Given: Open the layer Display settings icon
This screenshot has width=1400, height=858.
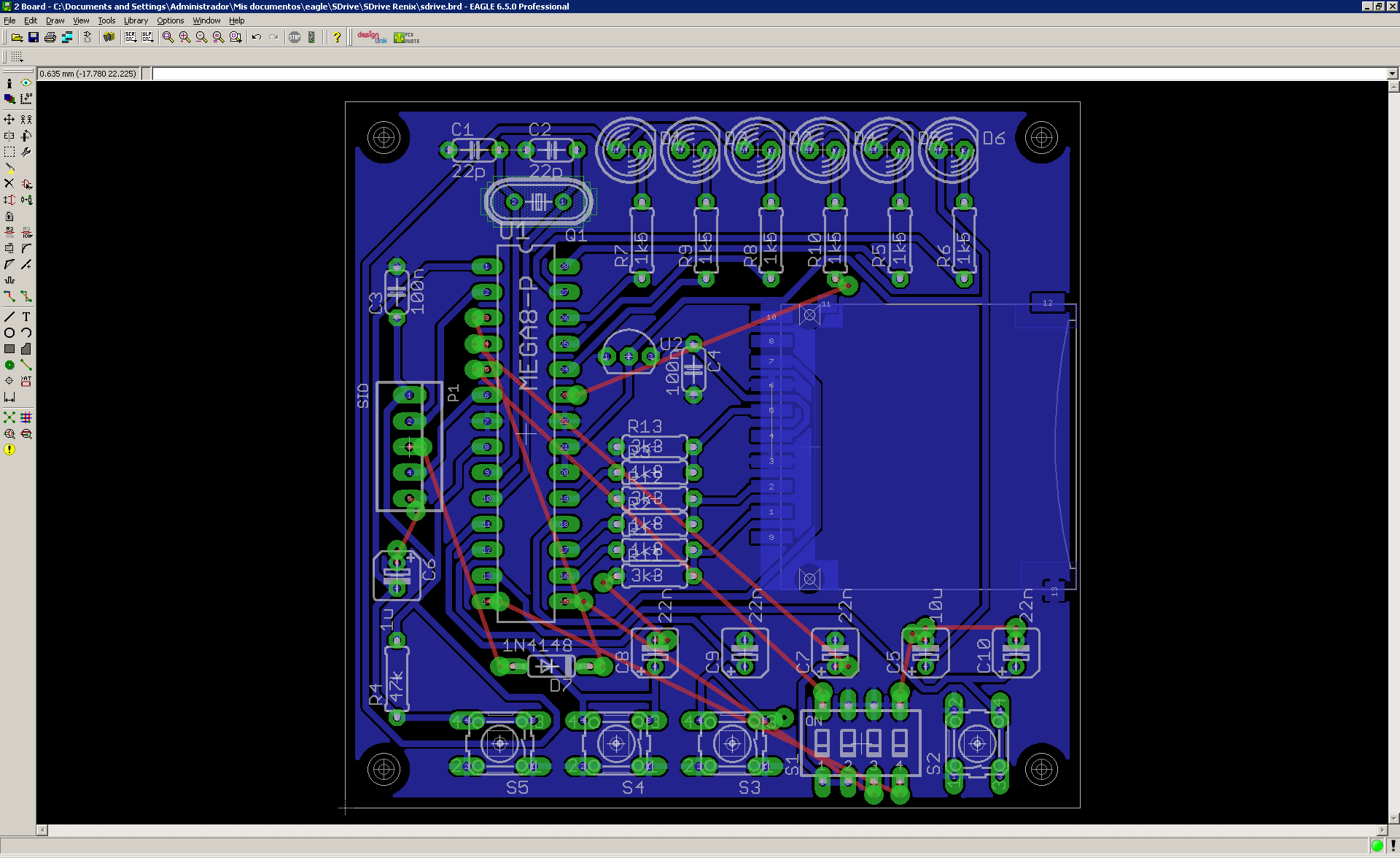Looking at the screenshot, I should click(x=9, y=98).
